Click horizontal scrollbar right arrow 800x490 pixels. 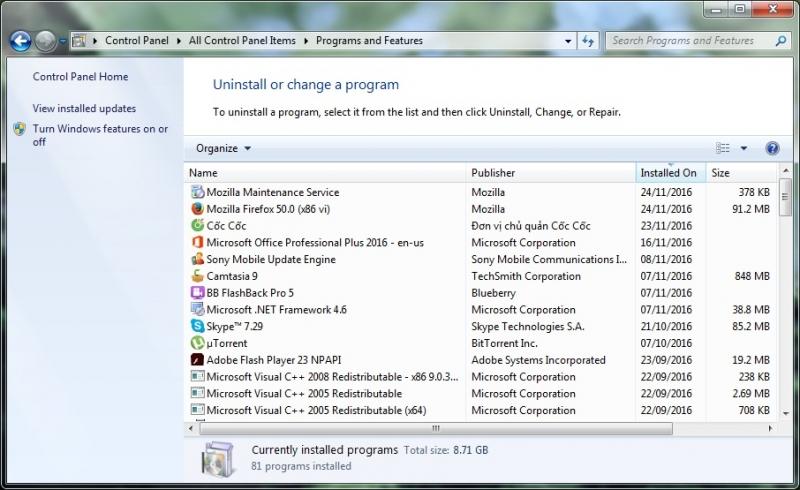coord(770,428)
